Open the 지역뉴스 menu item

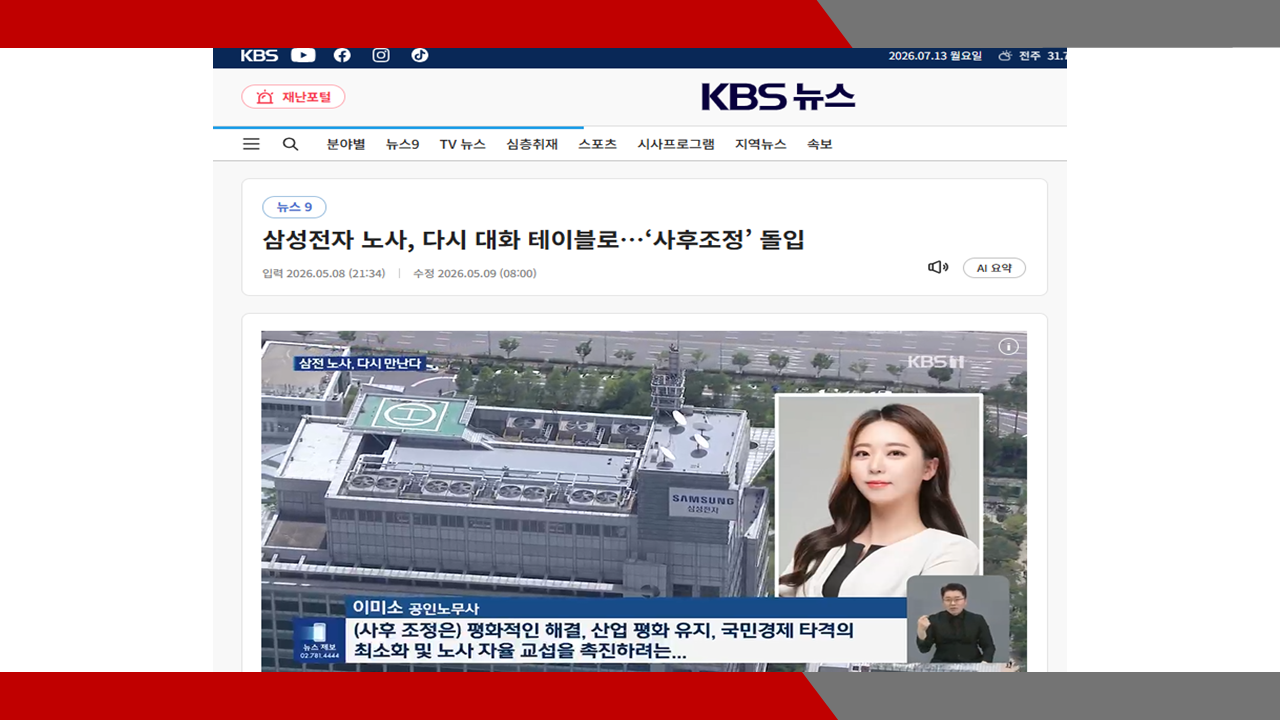coord(761,144)
